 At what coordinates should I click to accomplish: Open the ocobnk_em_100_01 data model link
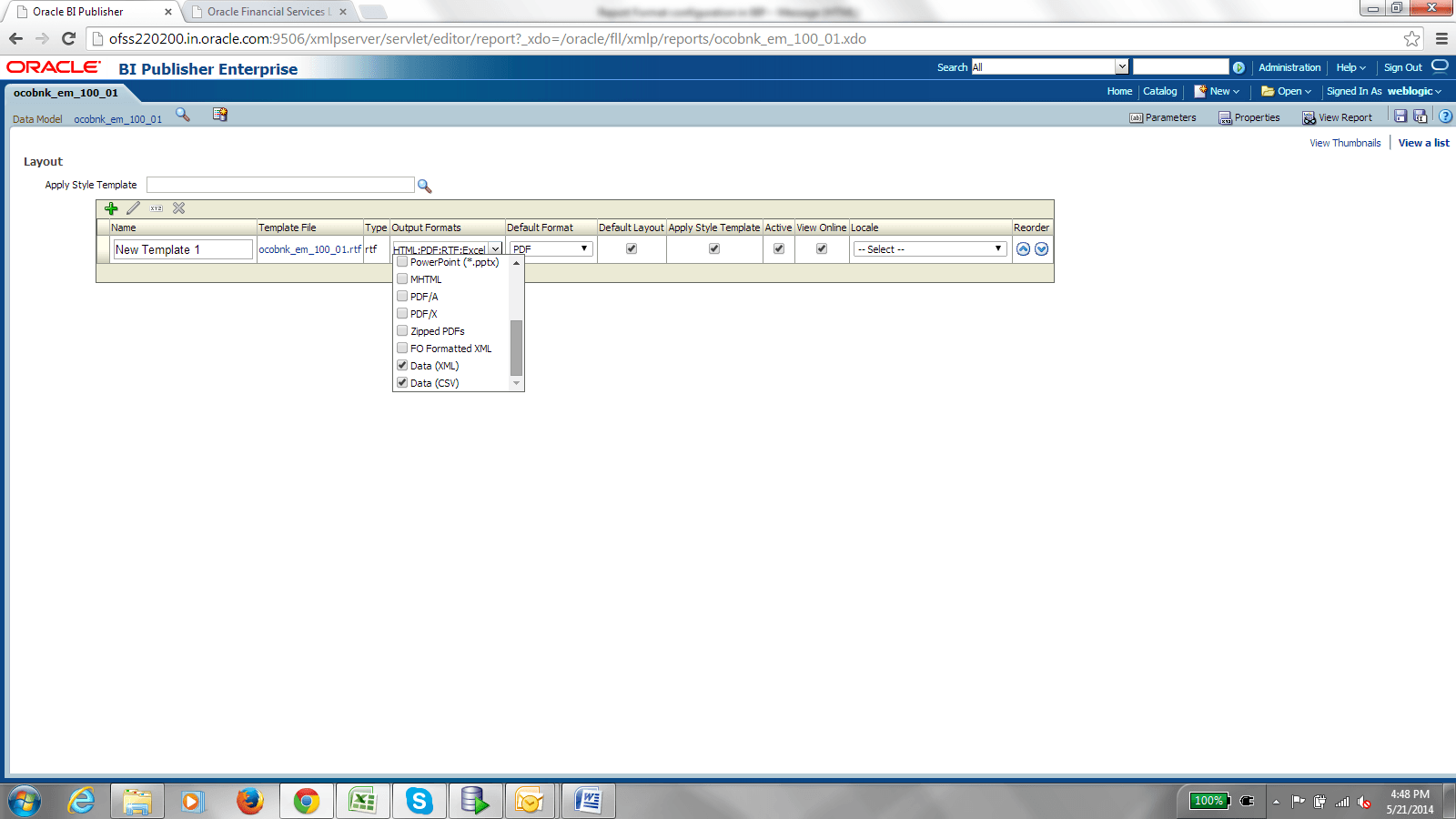(118, 119)
